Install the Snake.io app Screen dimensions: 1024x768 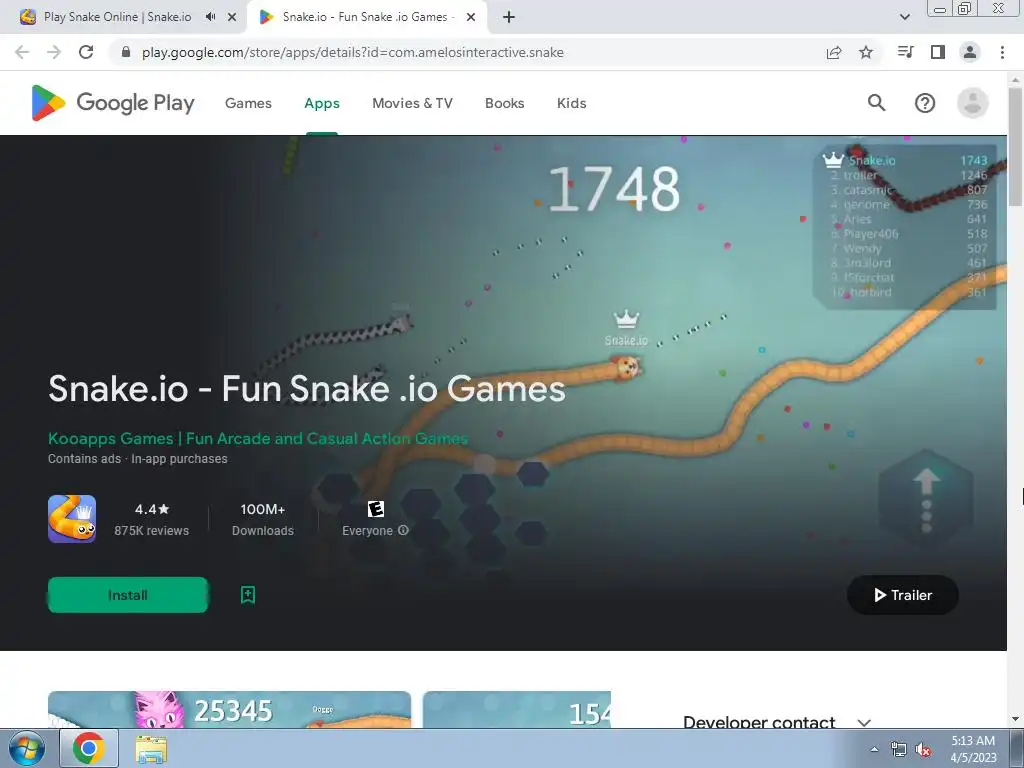coord(128,595)
